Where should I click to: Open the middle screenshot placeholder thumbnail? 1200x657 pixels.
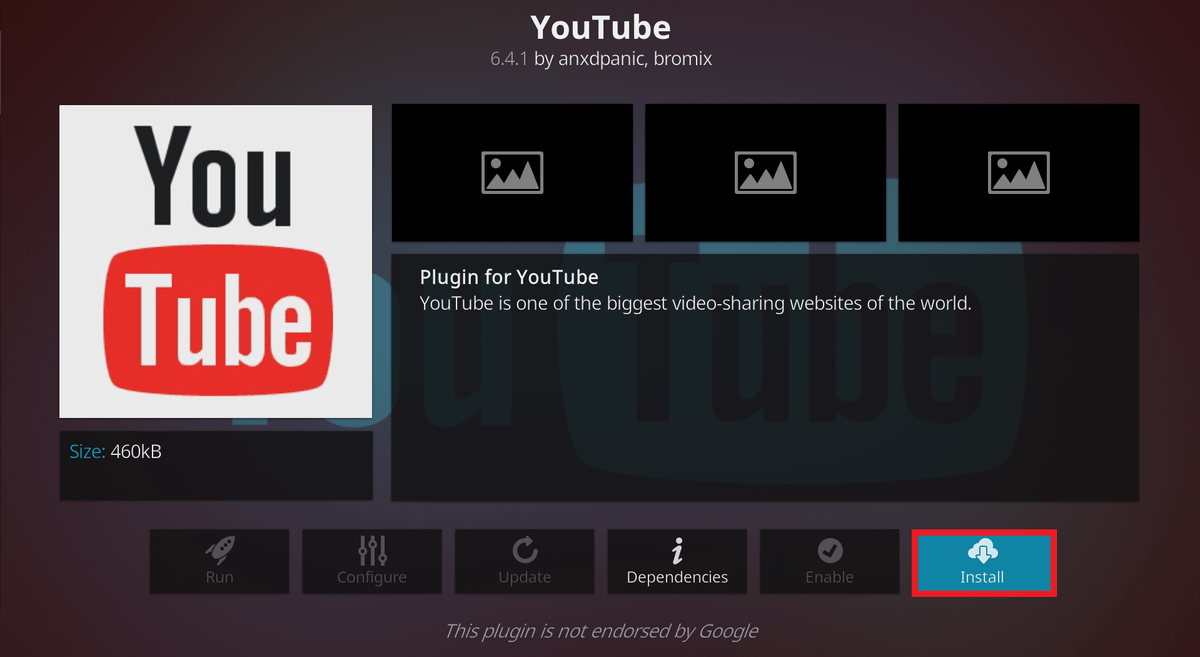765,172
